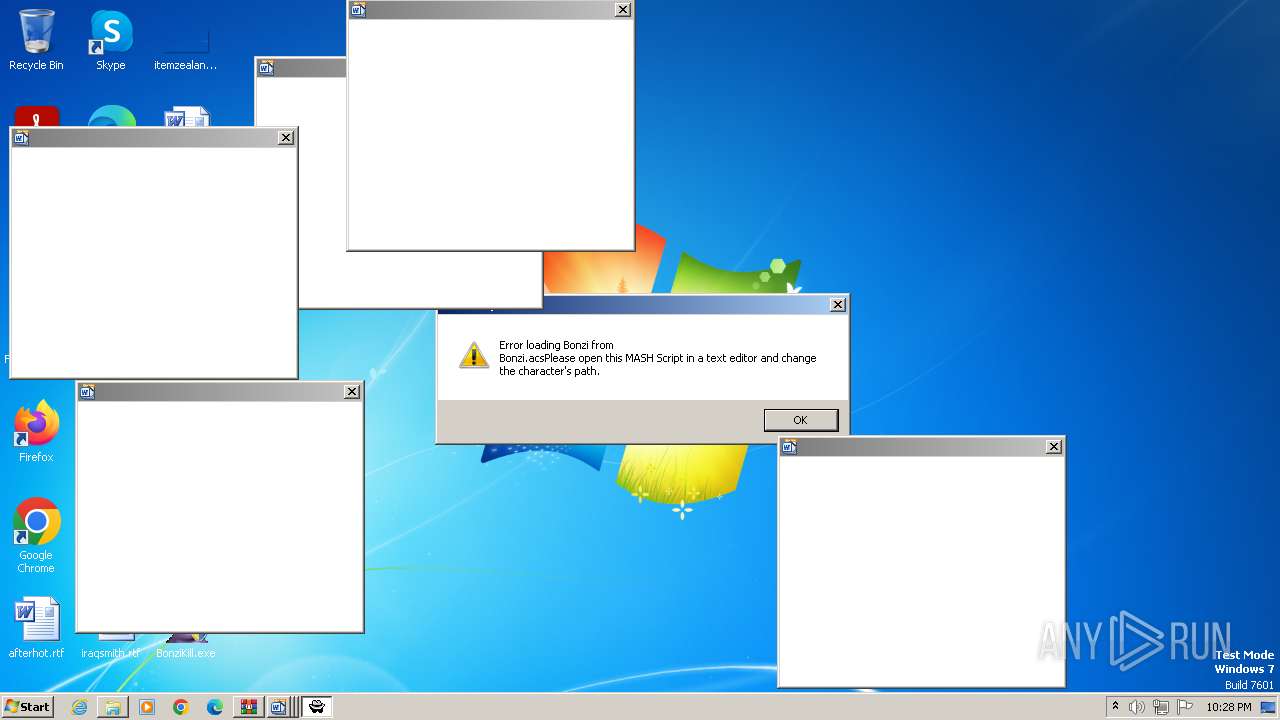Click the title bar of bottom-left blank window

coord(219,392)
